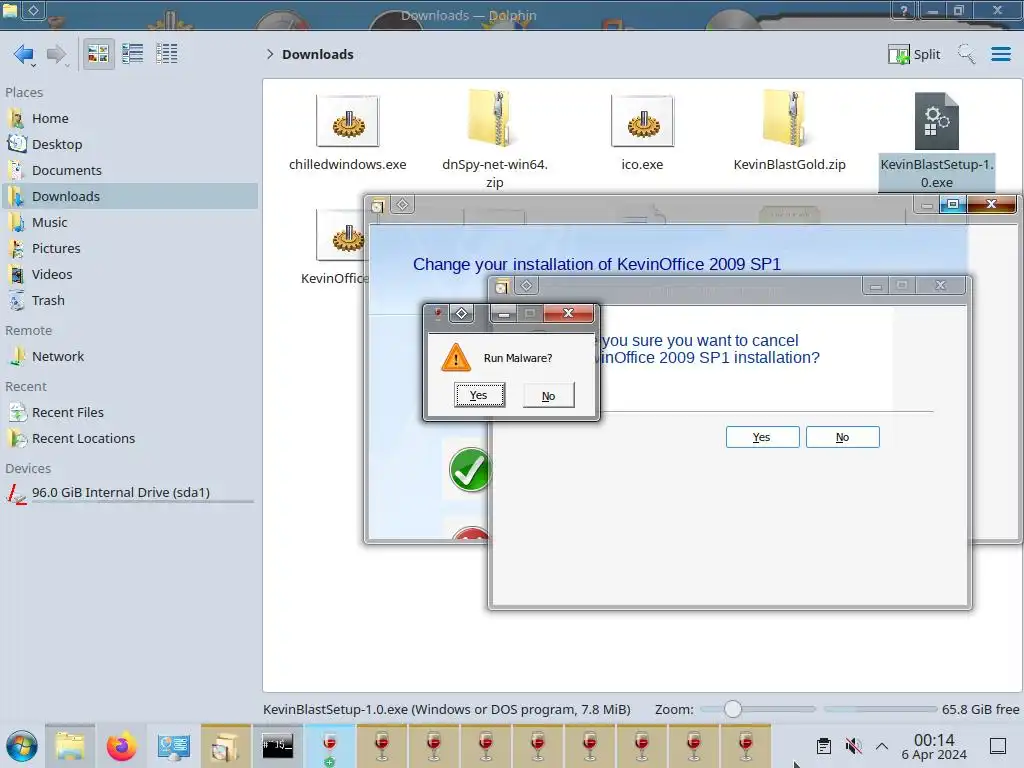Open the search magnifier in Dolphin
The height and width of the screenshot is (768, 1024).
966,54
